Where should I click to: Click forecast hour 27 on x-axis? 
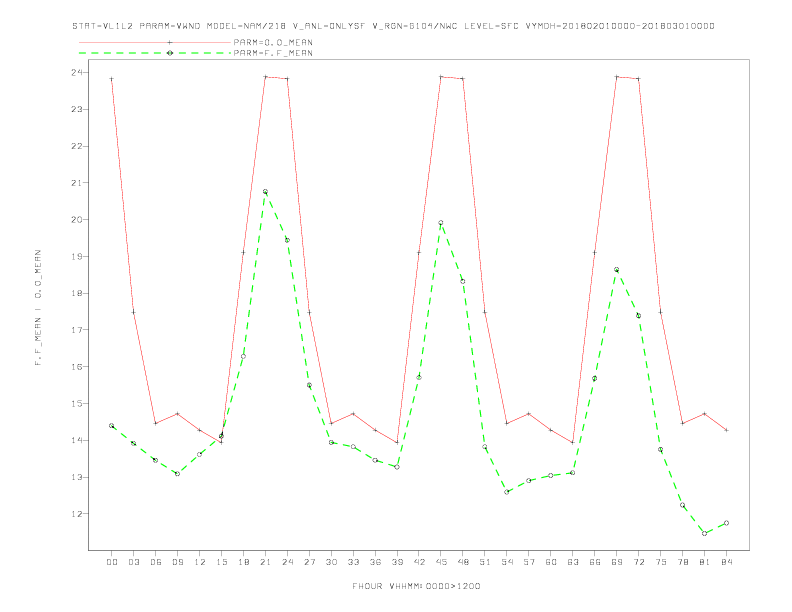pos(309,562)
